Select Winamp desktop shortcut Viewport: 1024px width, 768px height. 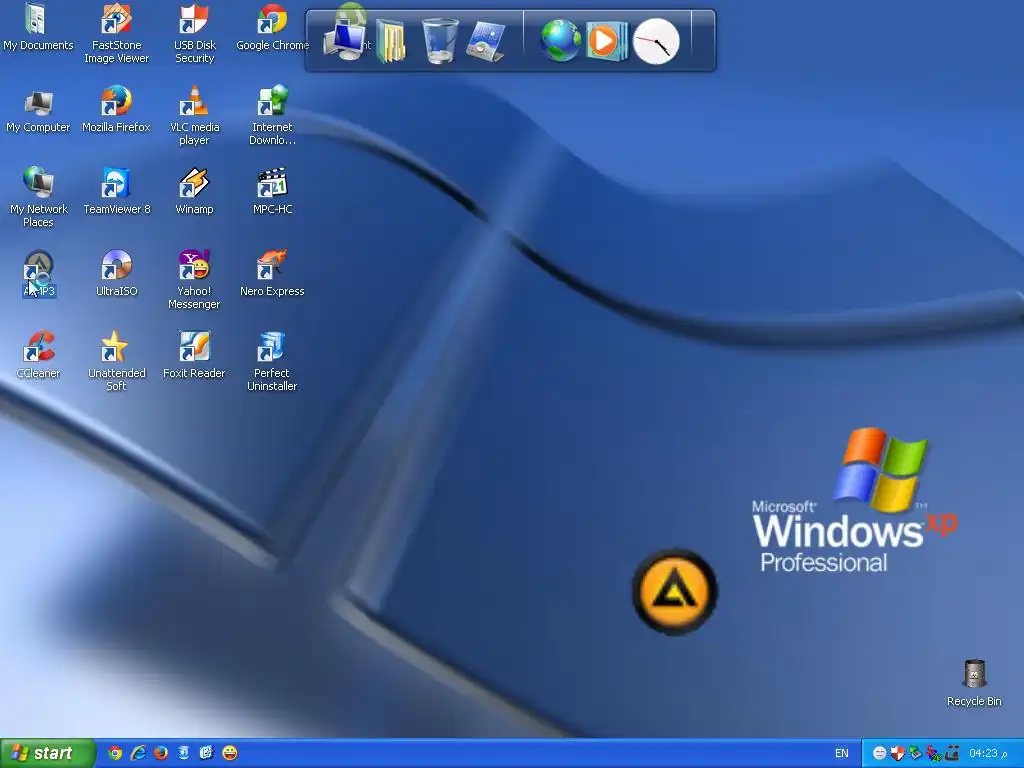195,192
